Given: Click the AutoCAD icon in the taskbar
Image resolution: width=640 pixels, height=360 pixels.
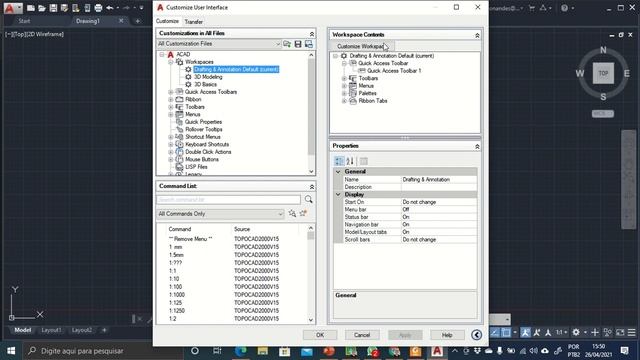Looking at the screenshot, I should click(437, 351).
